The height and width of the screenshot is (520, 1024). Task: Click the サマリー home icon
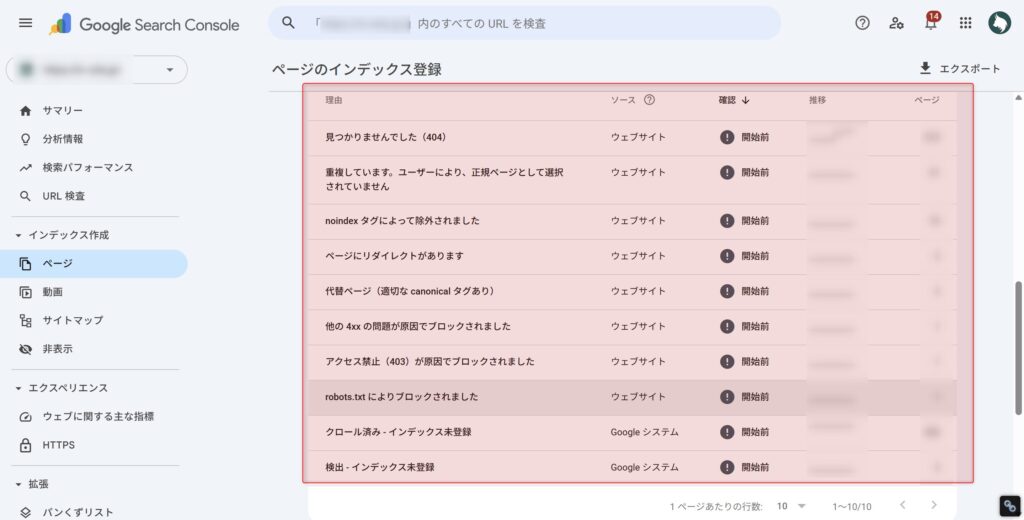25,110
